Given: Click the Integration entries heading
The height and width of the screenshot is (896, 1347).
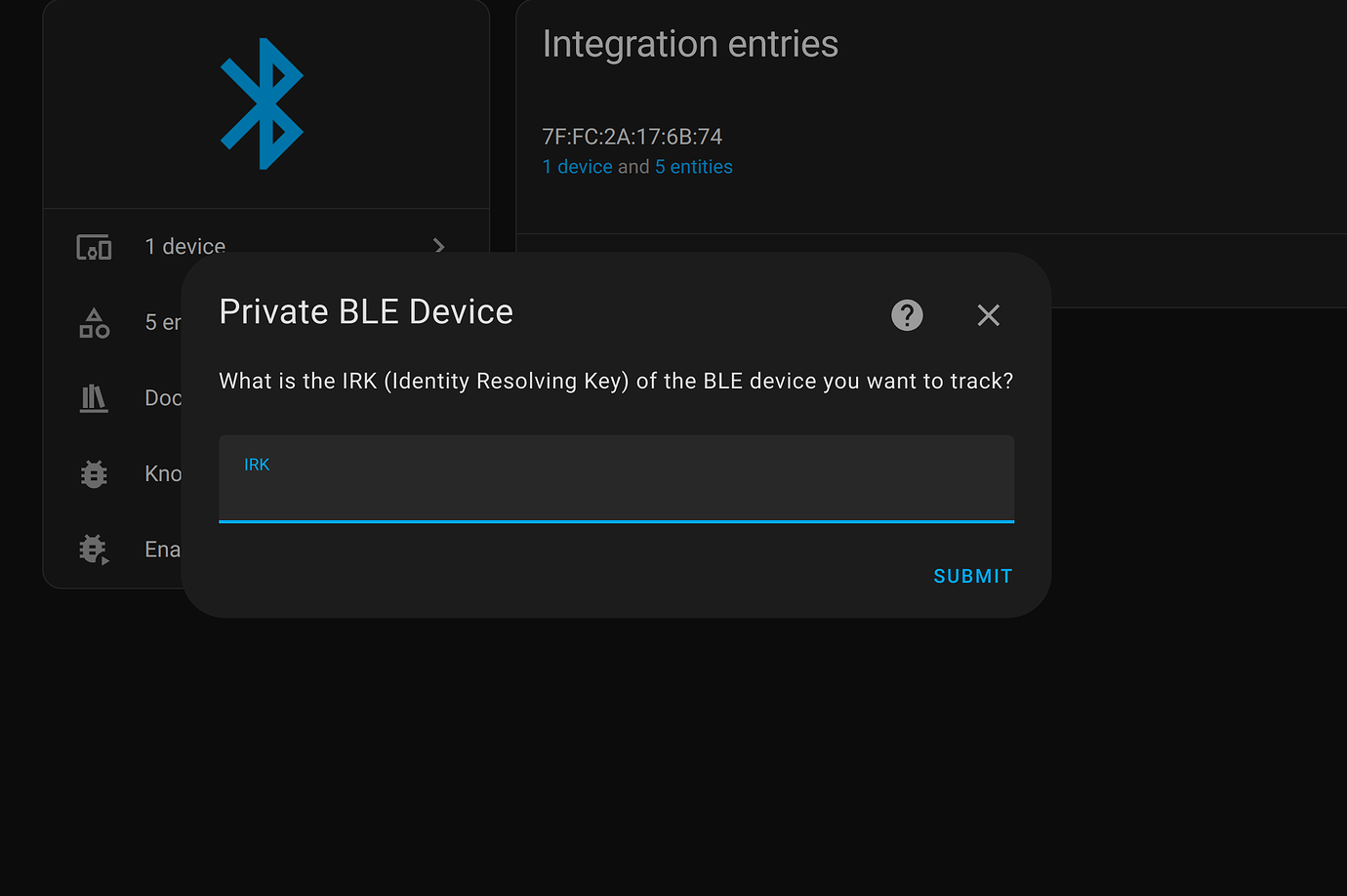Looking at the screenshot, I should [x=690, y=43].
